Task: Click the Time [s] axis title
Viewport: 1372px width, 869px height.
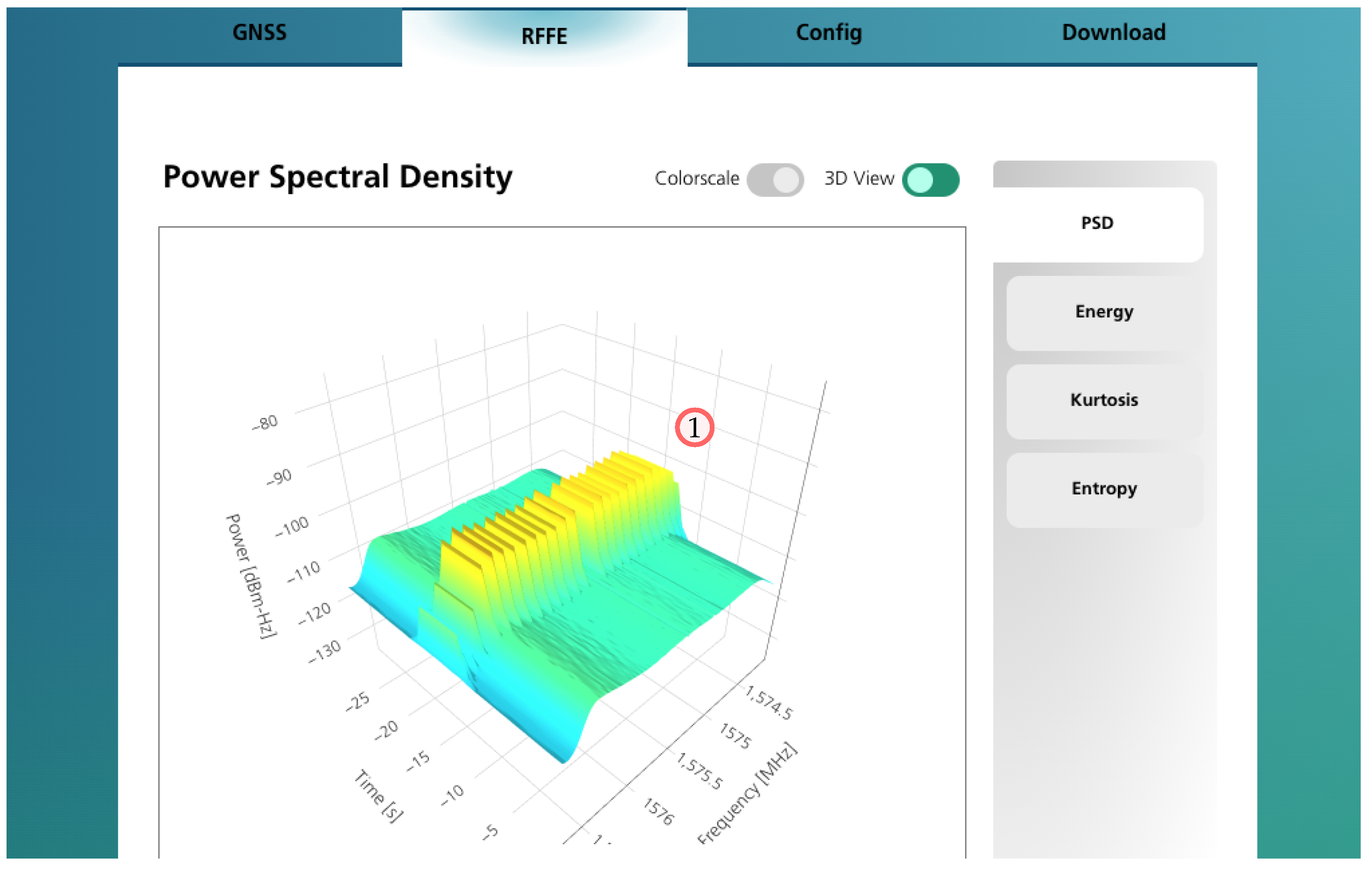Action: coord(379,795)
